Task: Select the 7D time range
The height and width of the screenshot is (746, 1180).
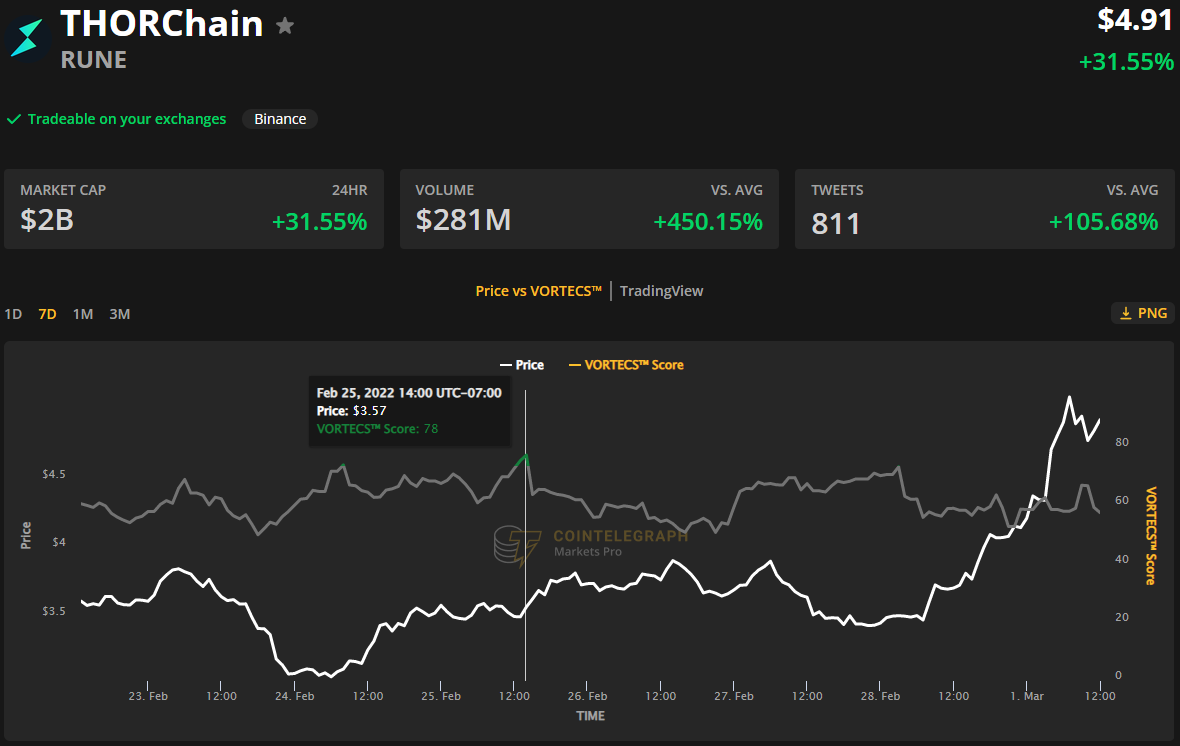Action: (47, 314)
